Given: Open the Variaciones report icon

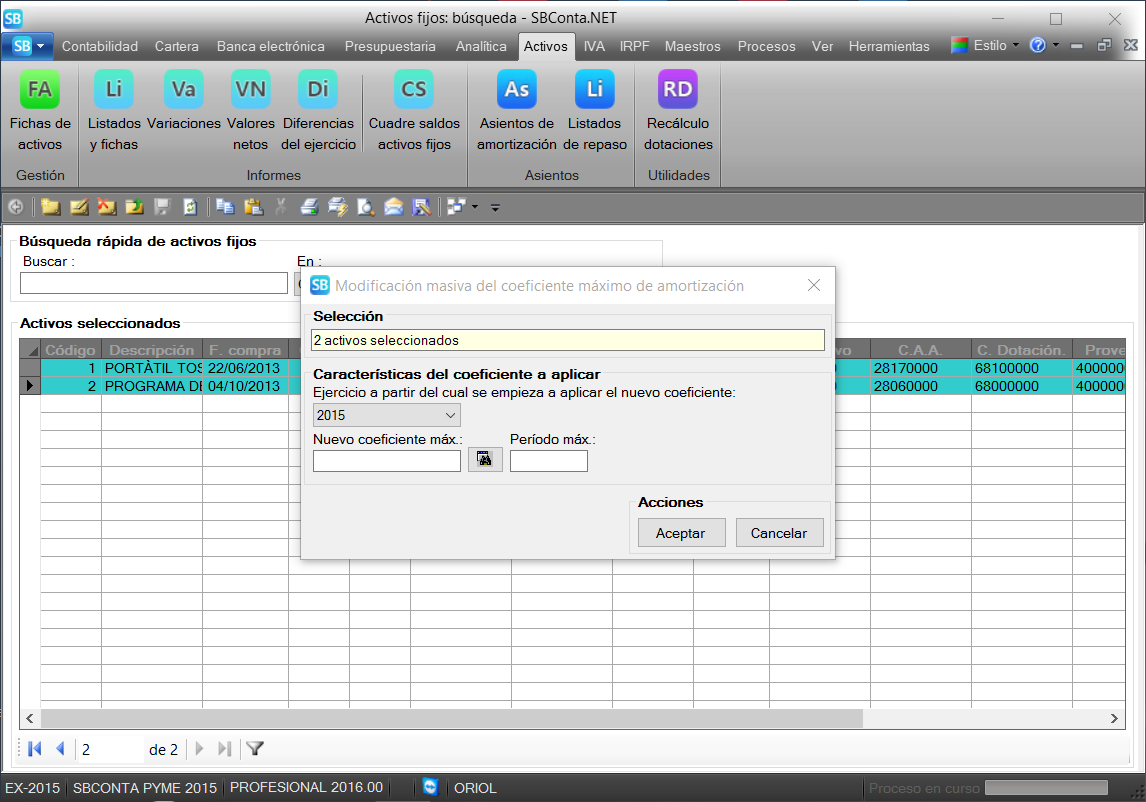Looking at the screenshot, I should tap(183, 90).
